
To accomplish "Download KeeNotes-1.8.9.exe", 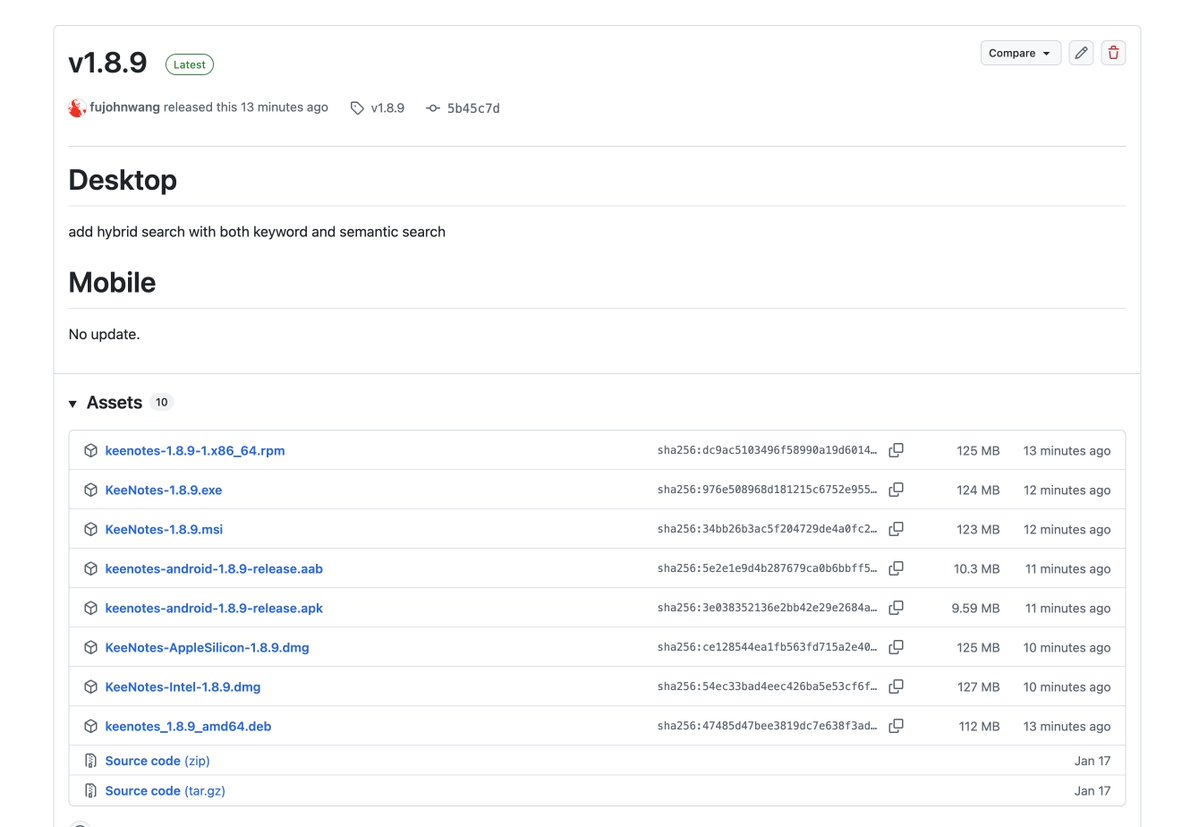I will pyautogui.click(x=164, y=490).
